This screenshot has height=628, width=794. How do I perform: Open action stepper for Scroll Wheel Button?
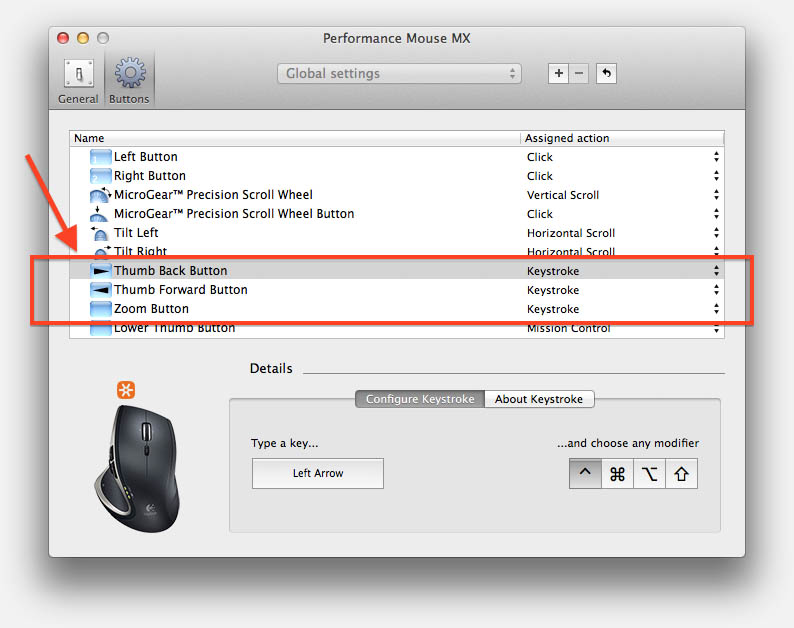716,214
